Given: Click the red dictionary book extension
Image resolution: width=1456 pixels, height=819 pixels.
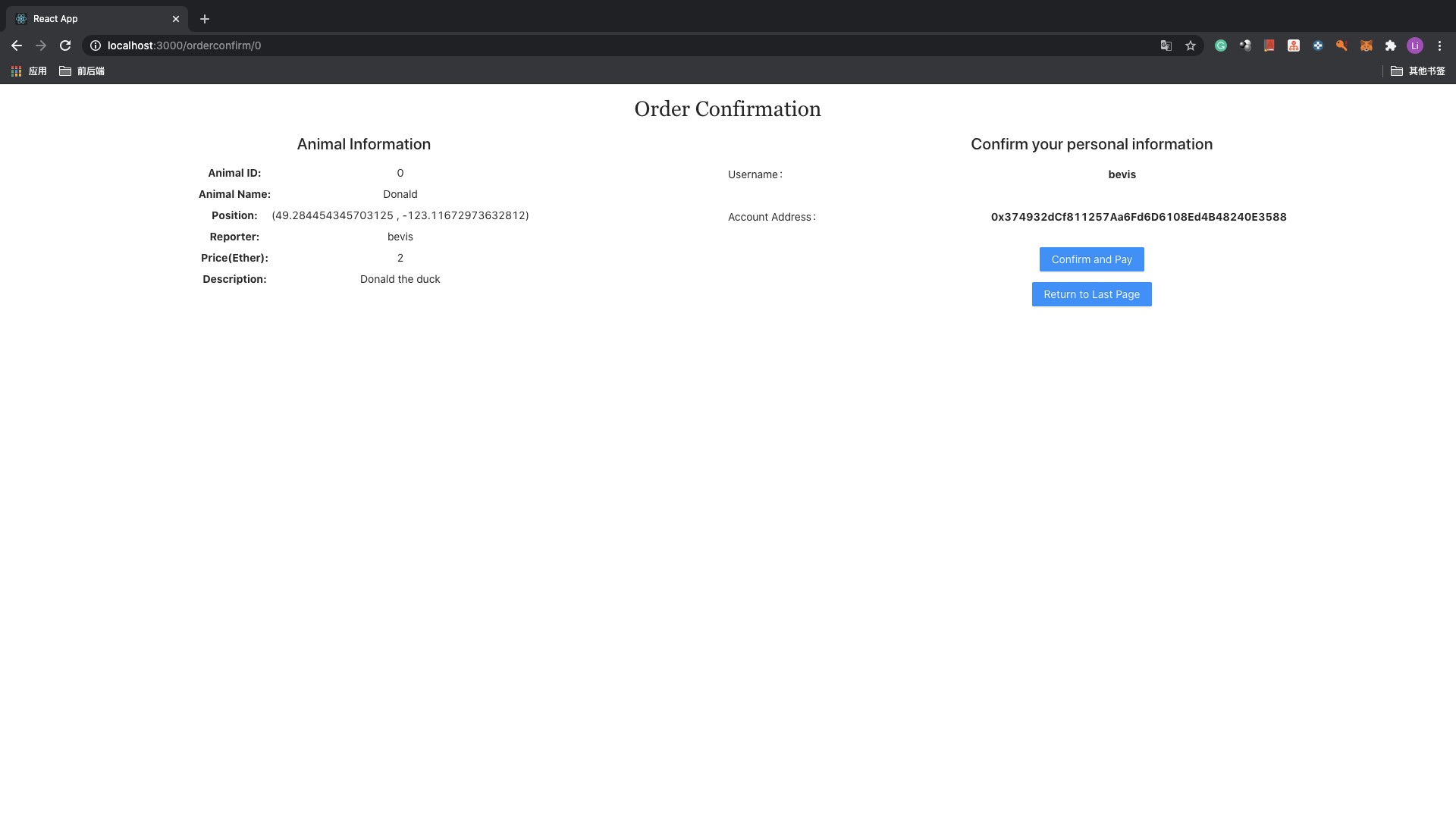Looking at the screenshot, I should click(1269, 45).
